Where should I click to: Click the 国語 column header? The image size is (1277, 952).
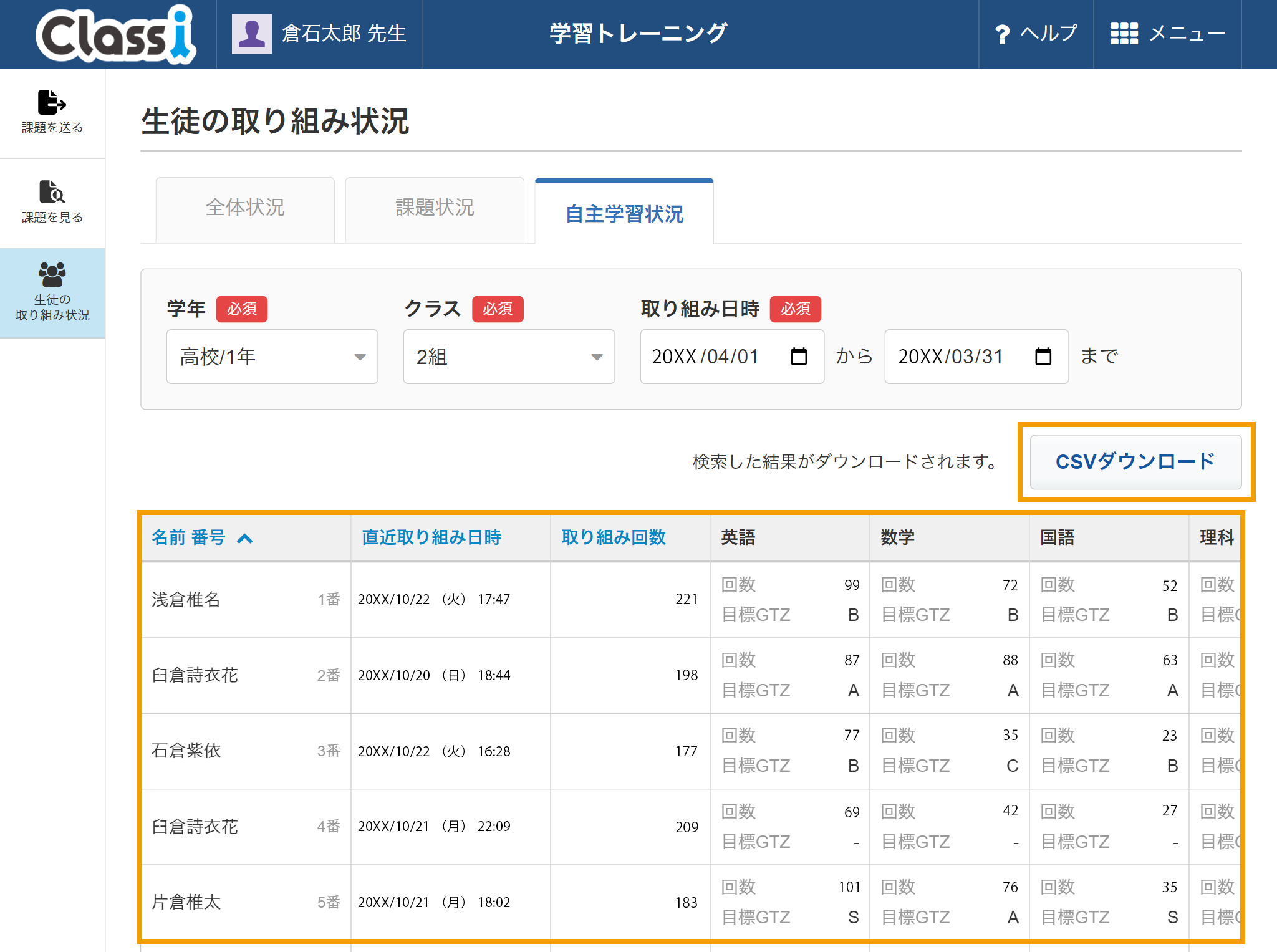[x=1058, y=537]
